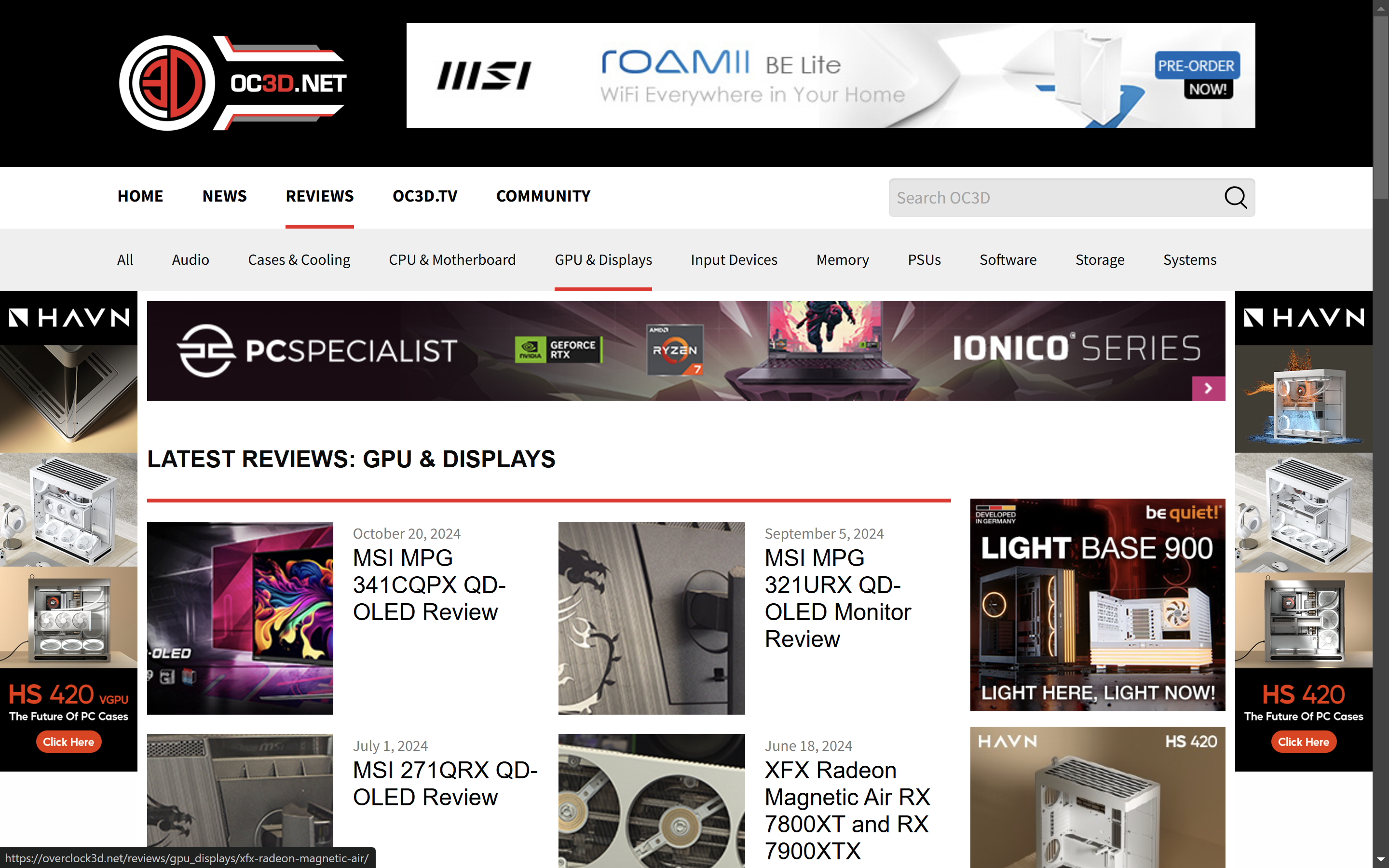Image resolution: width=1389 pixels, height=868 pixels.
Task: Open the MSI MPG 321URX QD-OLED Monitor Review link
Action: click(x=837, y=598)
